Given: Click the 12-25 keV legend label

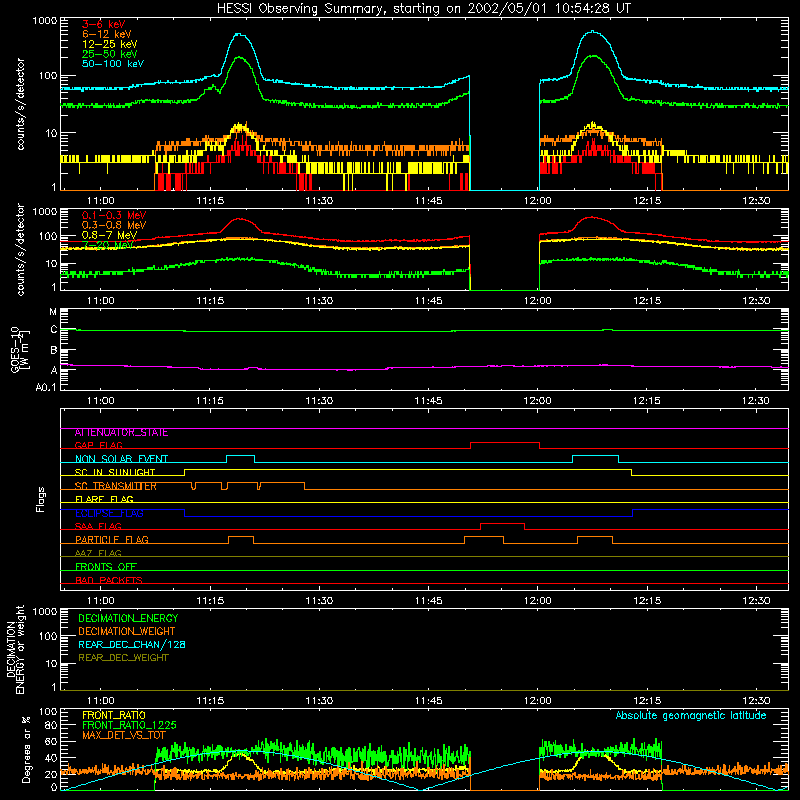Looking at the screenshot, I should [x=109, y=44].
